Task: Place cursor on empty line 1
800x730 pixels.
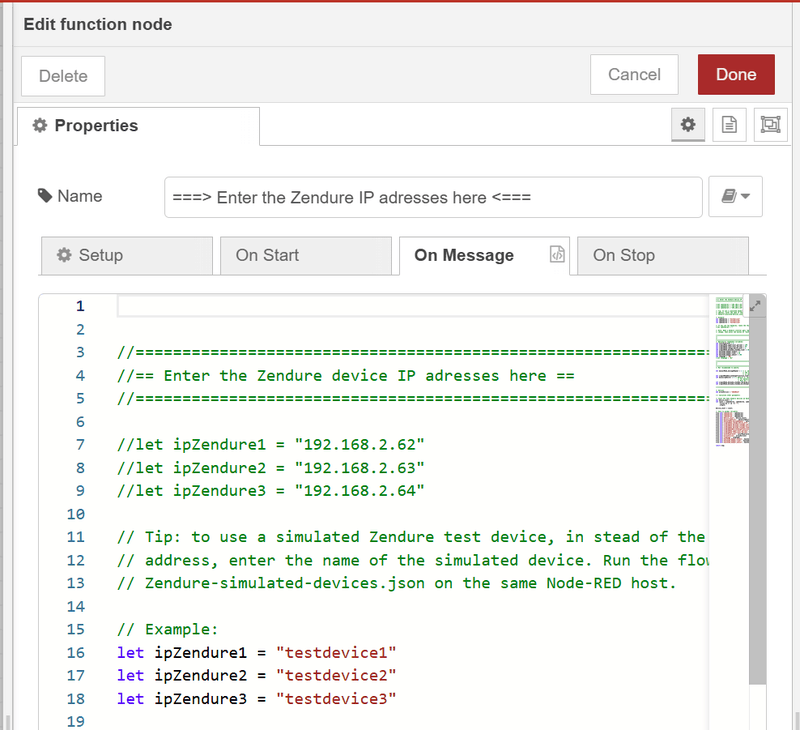Action: pyautogui.click(x=412, y=306)
